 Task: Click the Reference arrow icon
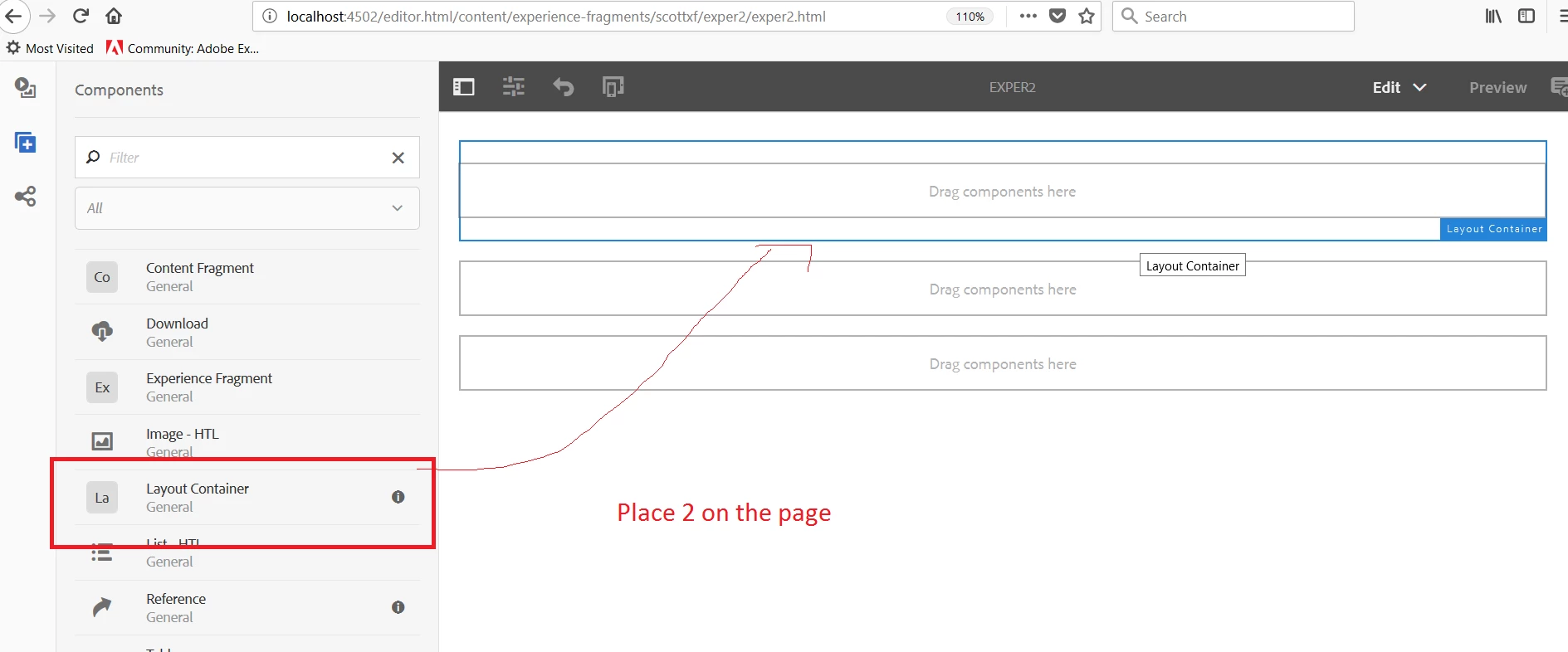102,607
